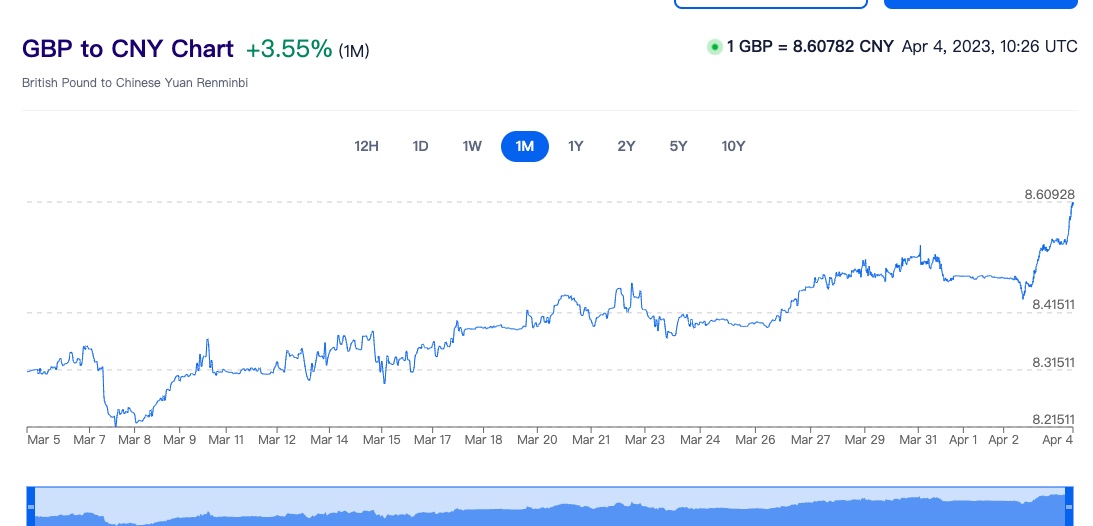Open the 10Y time range view
The height and width of the screenshot is (526, 1093).
733,146
